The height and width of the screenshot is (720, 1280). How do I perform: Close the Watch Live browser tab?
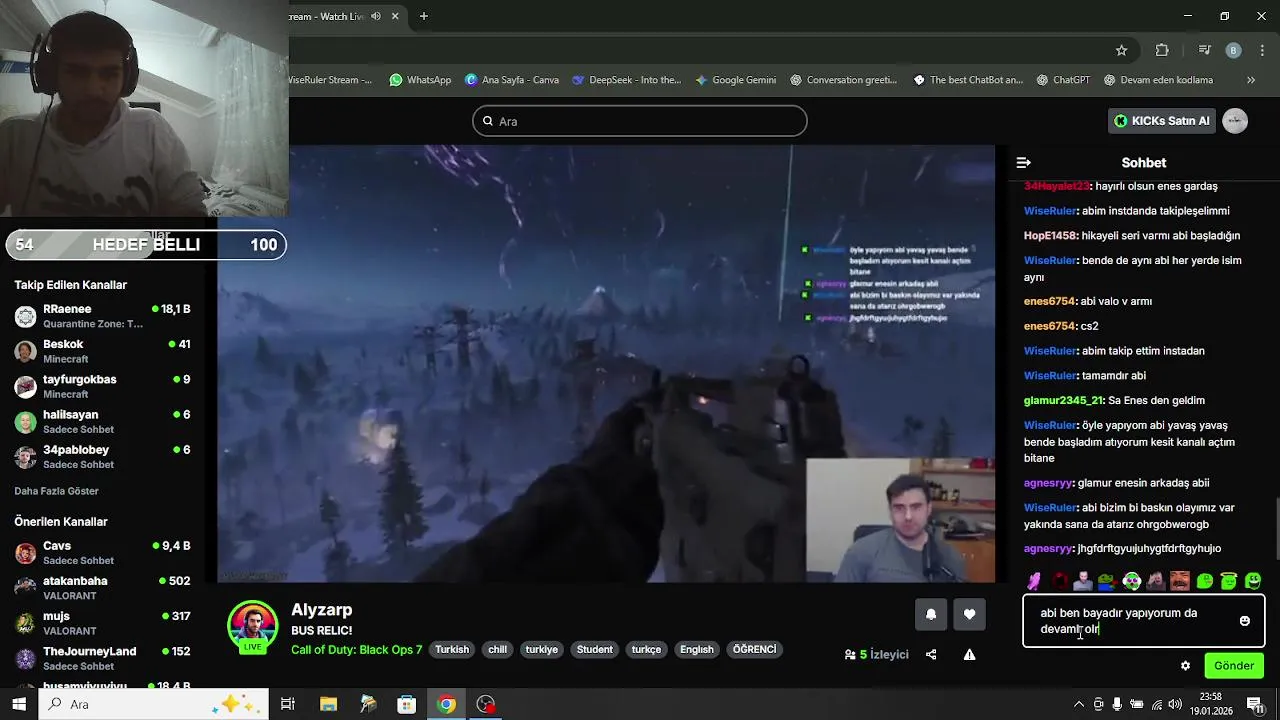[x=397, y=16]
